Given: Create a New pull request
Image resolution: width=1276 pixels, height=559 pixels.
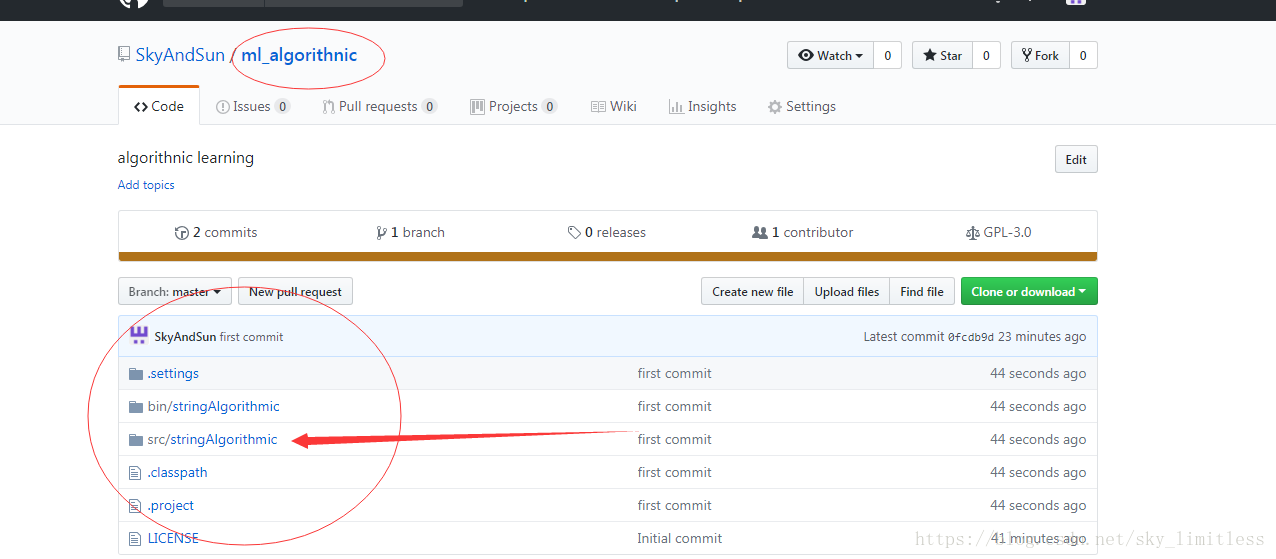Looking at the screenshot, I should [x=295, y=292].
